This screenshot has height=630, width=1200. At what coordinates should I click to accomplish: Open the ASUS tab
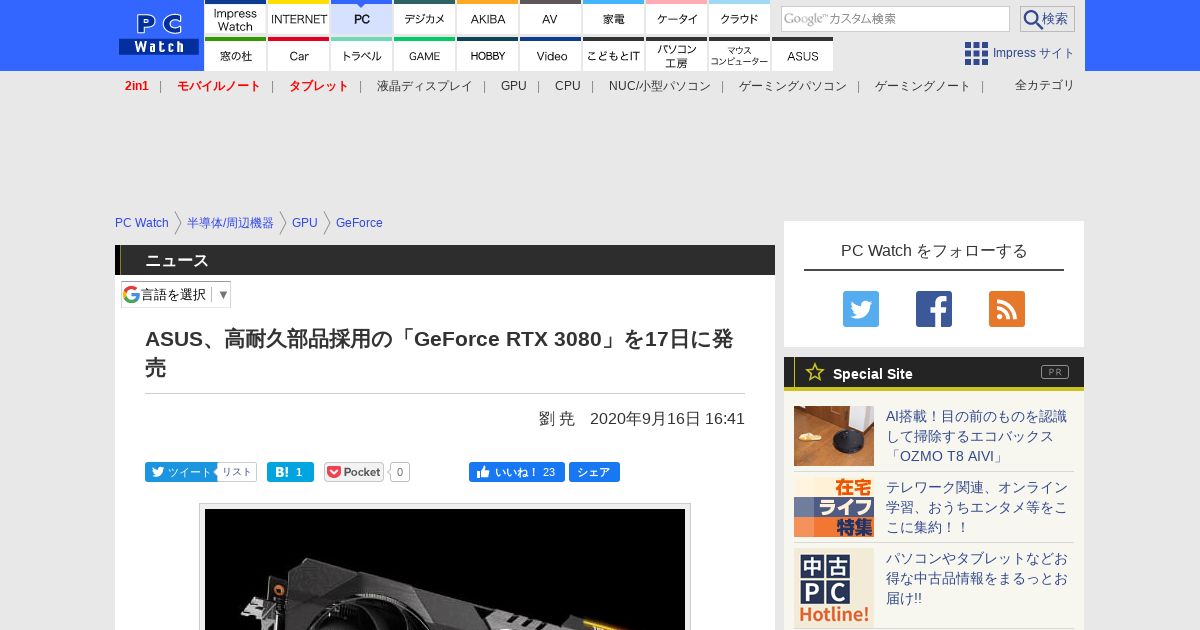802,55
